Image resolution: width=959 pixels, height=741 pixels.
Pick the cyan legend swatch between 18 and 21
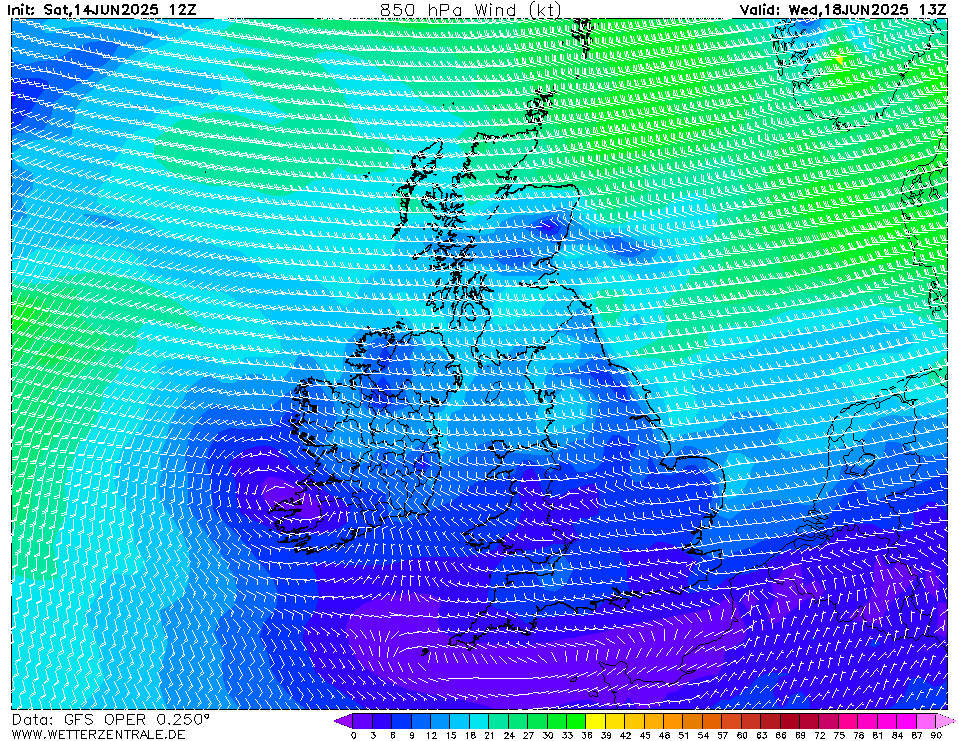pos(480,721)
